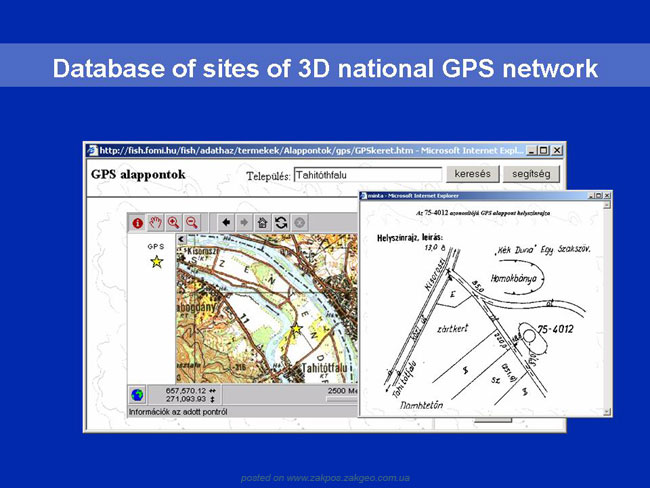The height and width of the screenshot is (488, 650).
Task: Click scrollbar up arrow in minta window
Action: pyautogui.click(x=607, y=205)
